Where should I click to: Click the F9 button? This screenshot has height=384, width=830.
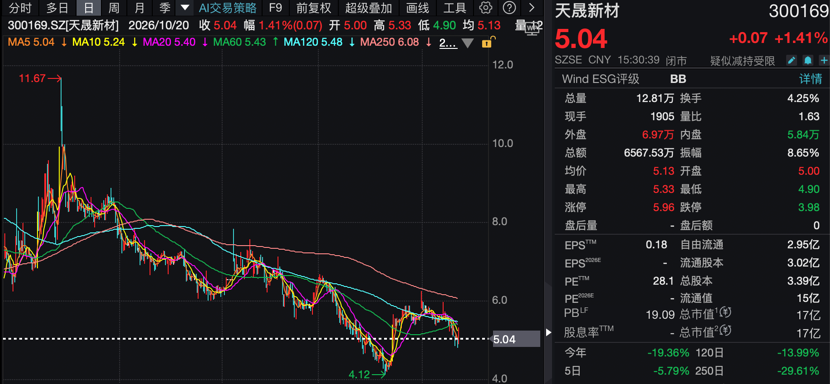point(275,7)
